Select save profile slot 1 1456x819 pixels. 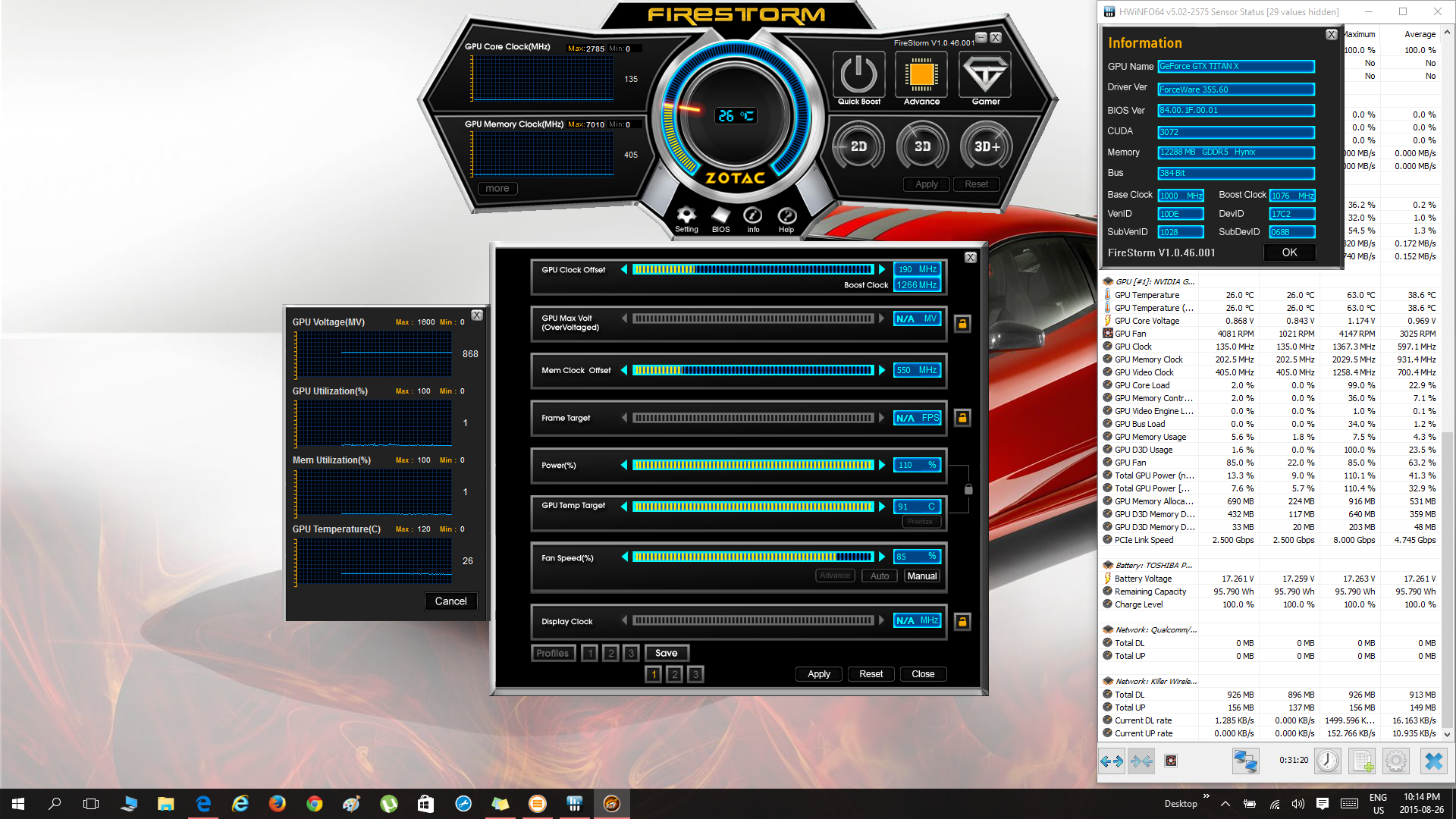coord(590,653)
